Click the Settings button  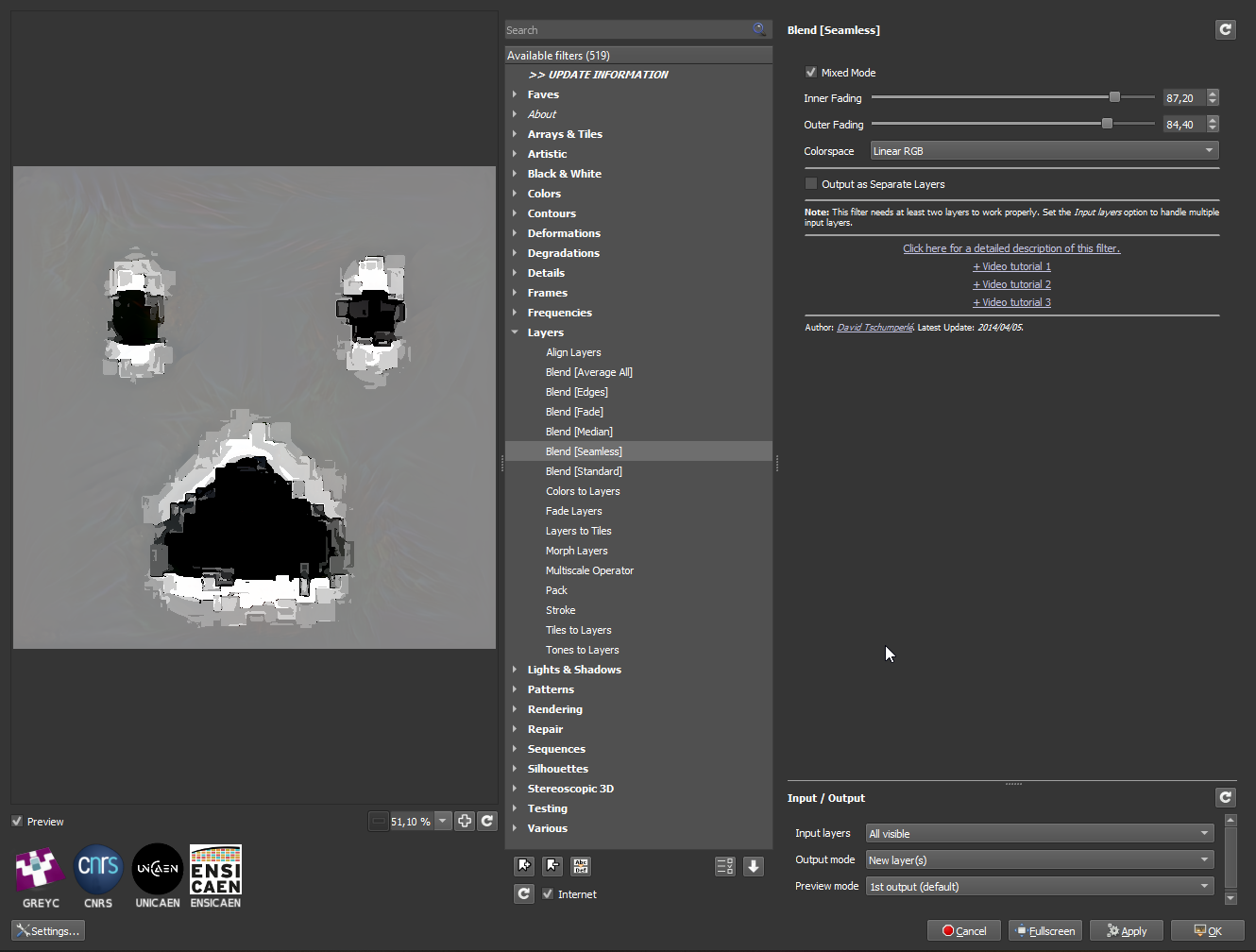coord(48,930)
